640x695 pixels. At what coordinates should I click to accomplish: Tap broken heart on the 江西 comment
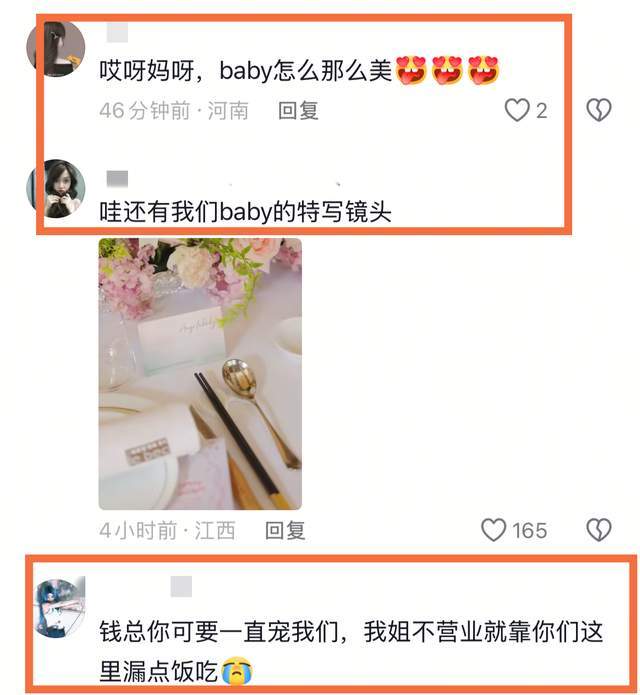point(599,530)
